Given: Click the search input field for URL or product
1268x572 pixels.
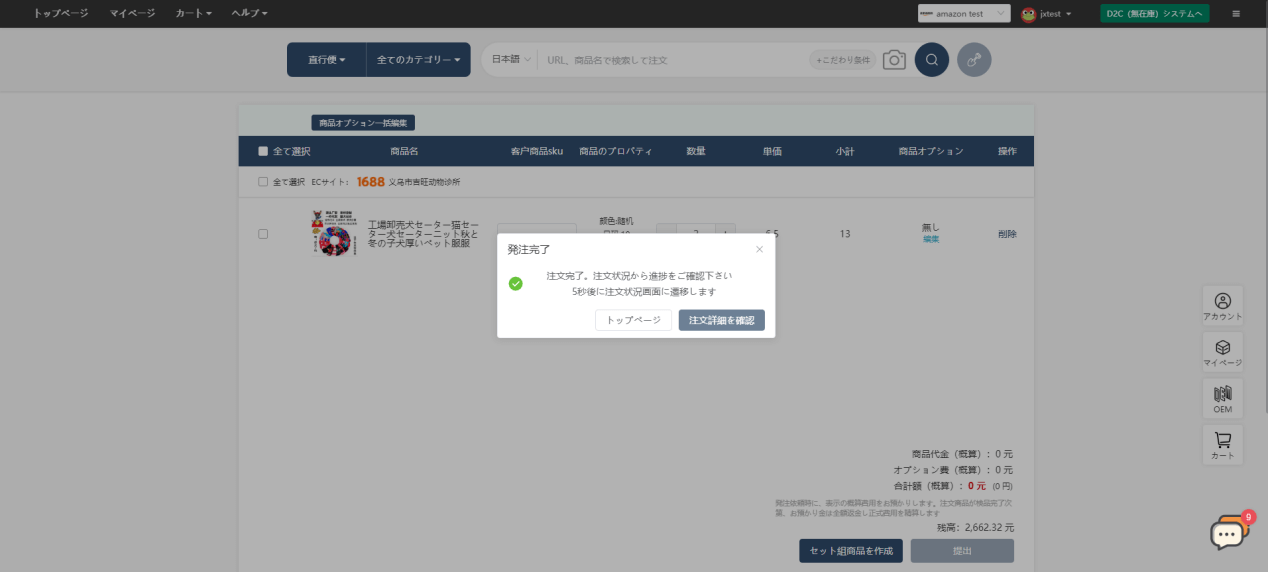Looking at the screenshot, I should tap(675, 60).
